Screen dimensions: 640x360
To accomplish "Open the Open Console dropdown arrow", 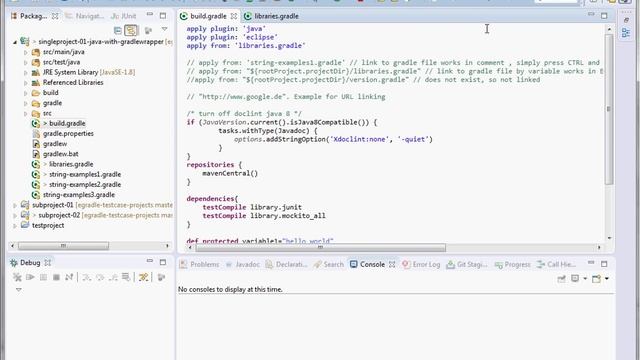I will coord(607,279).
